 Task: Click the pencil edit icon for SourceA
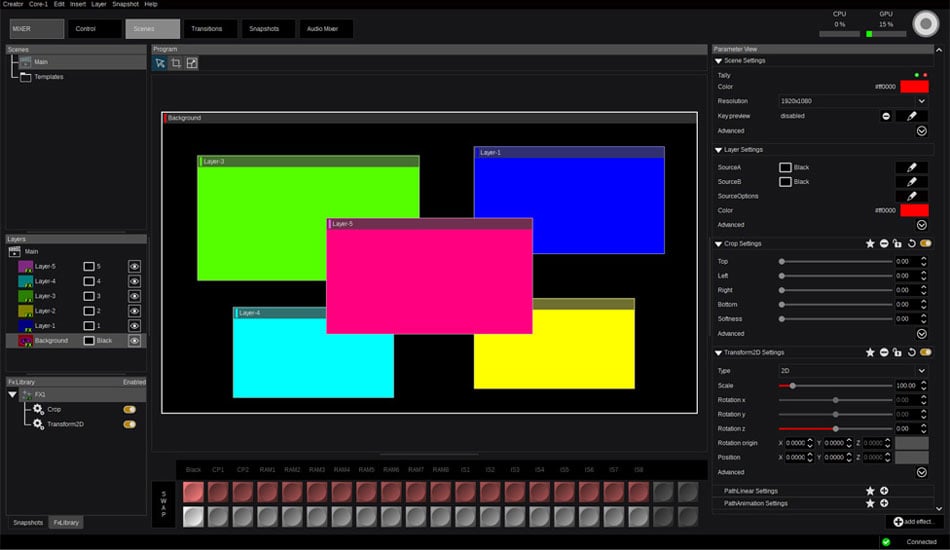pos(912,167)
